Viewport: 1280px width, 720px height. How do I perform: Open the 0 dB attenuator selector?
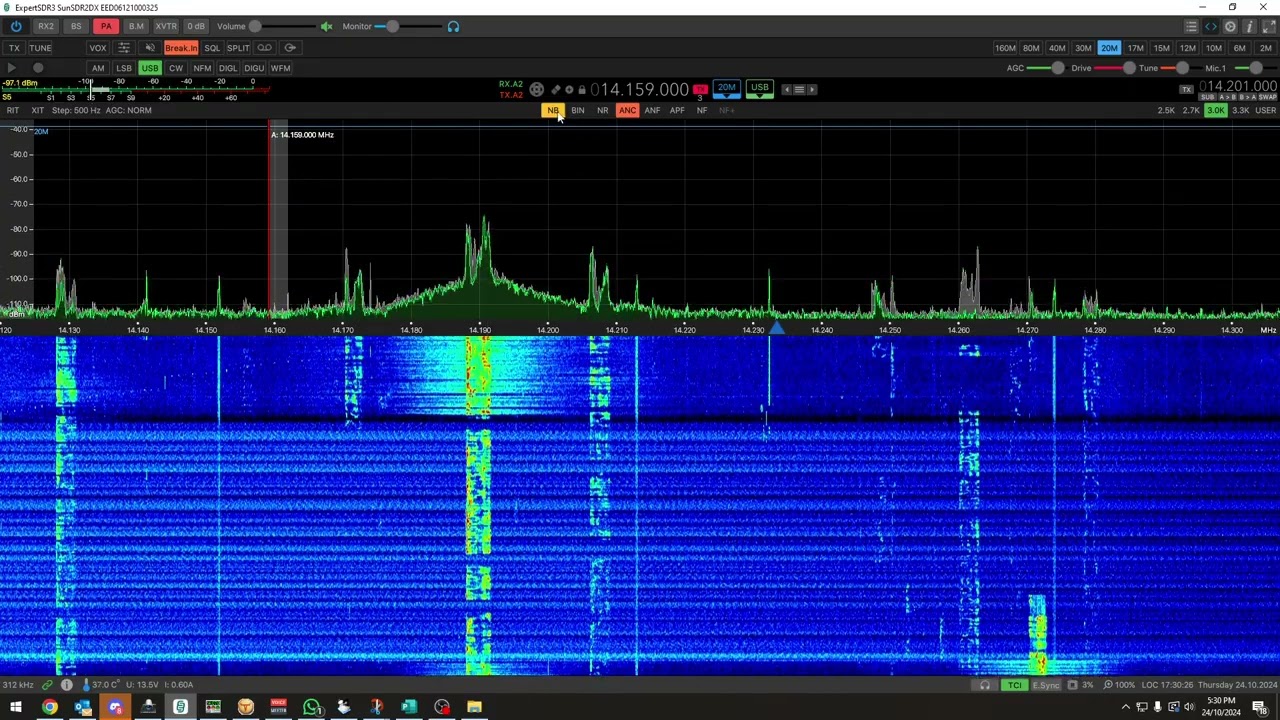[x=196, y=26]
